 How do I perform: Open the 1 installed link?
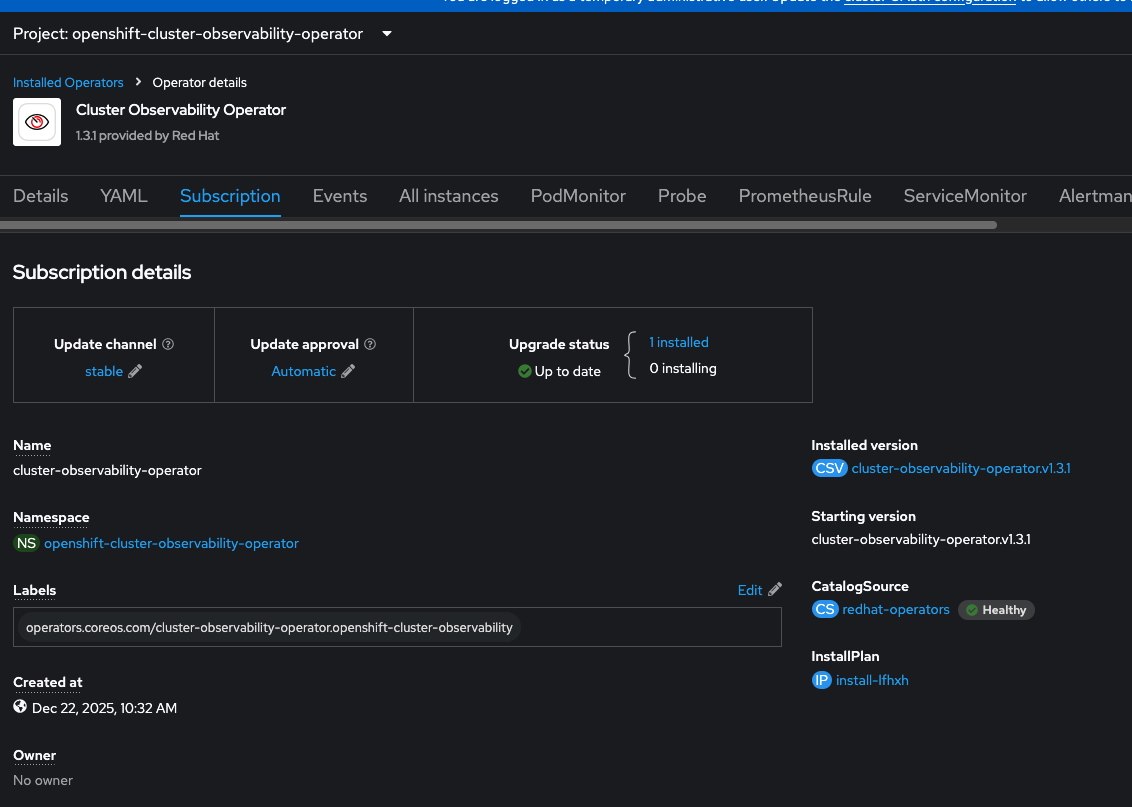click(x=679, y=342)
